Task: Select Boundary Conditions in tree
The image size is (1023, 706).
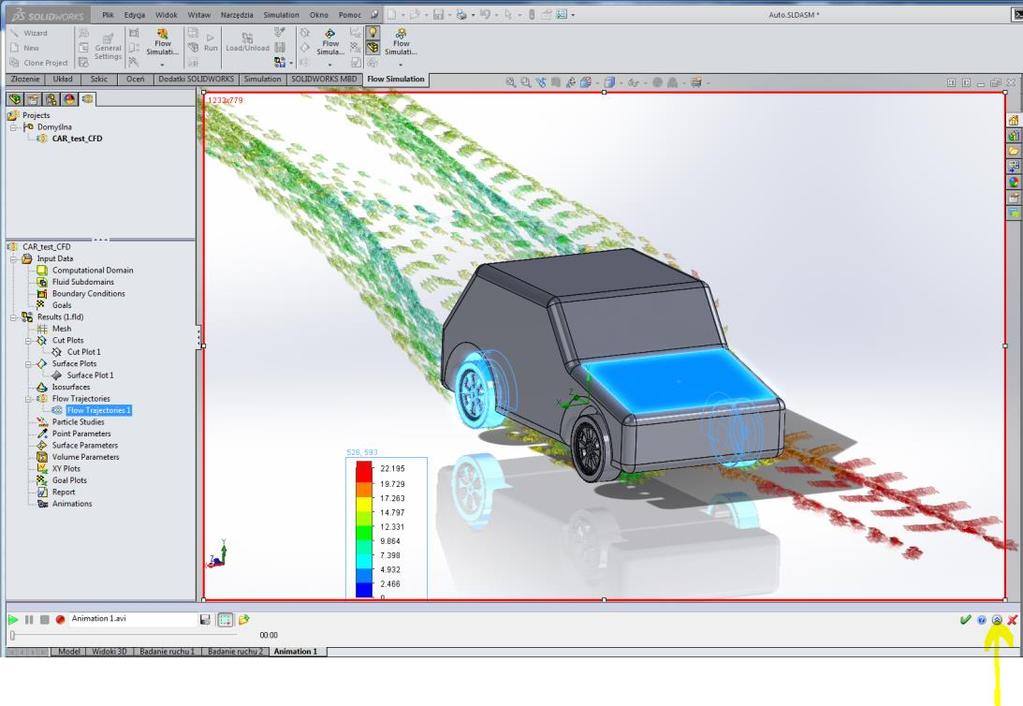Action: 89,294
